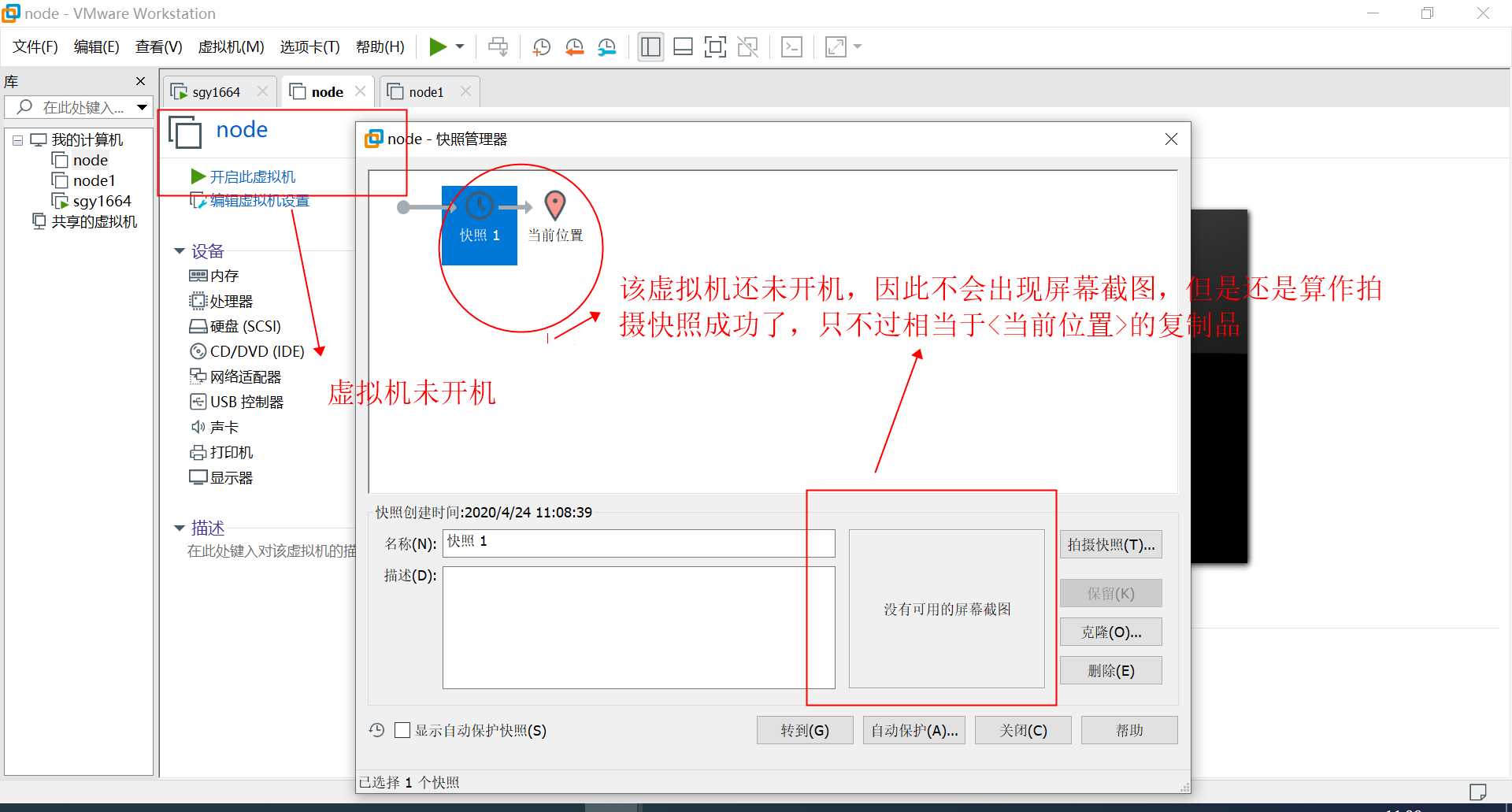Image resolution: width=1512 pixels, height=812 pixels.
Task: Collapse the 描述 section
Action: (180, 528)
